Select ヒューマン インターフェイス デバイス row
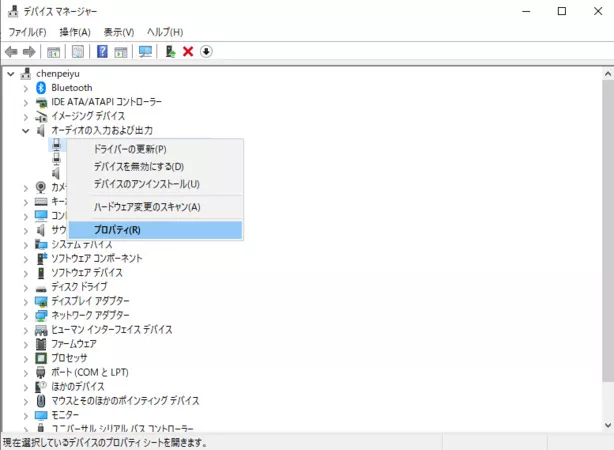 (112, 330)
